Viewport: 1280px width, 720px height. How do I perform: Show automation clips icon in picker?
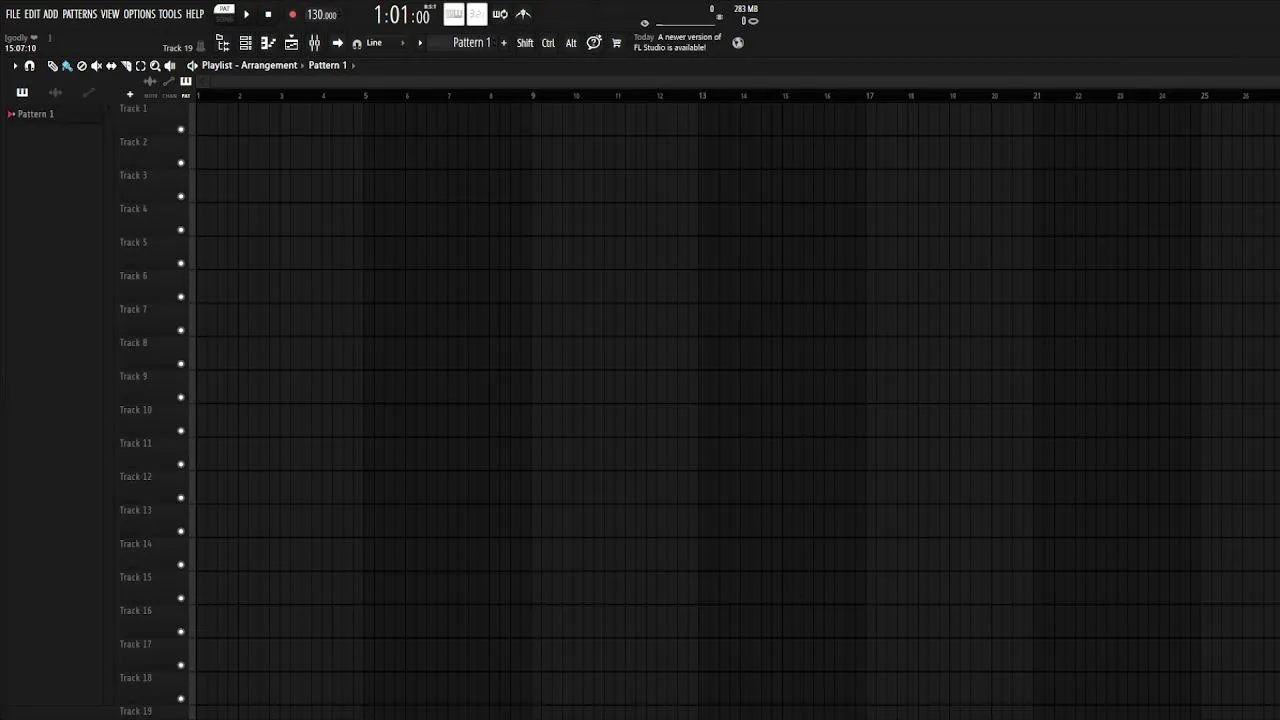pyautogui.click(x=89, y=92)
